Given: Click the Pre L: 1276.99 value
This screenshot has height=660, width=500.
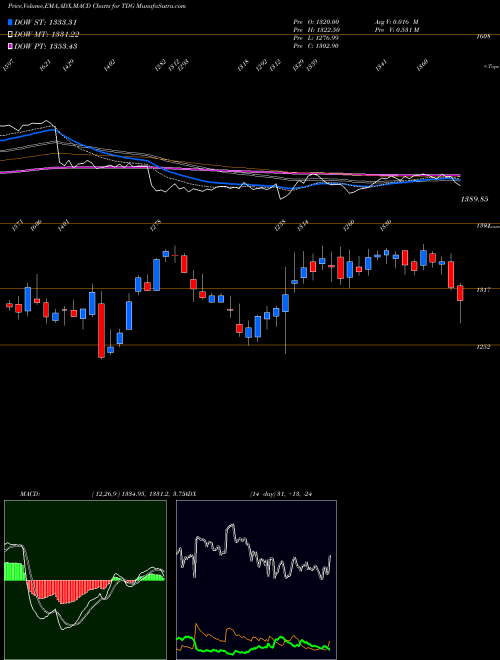Looking at the screenshot, I should coord(316,38).
